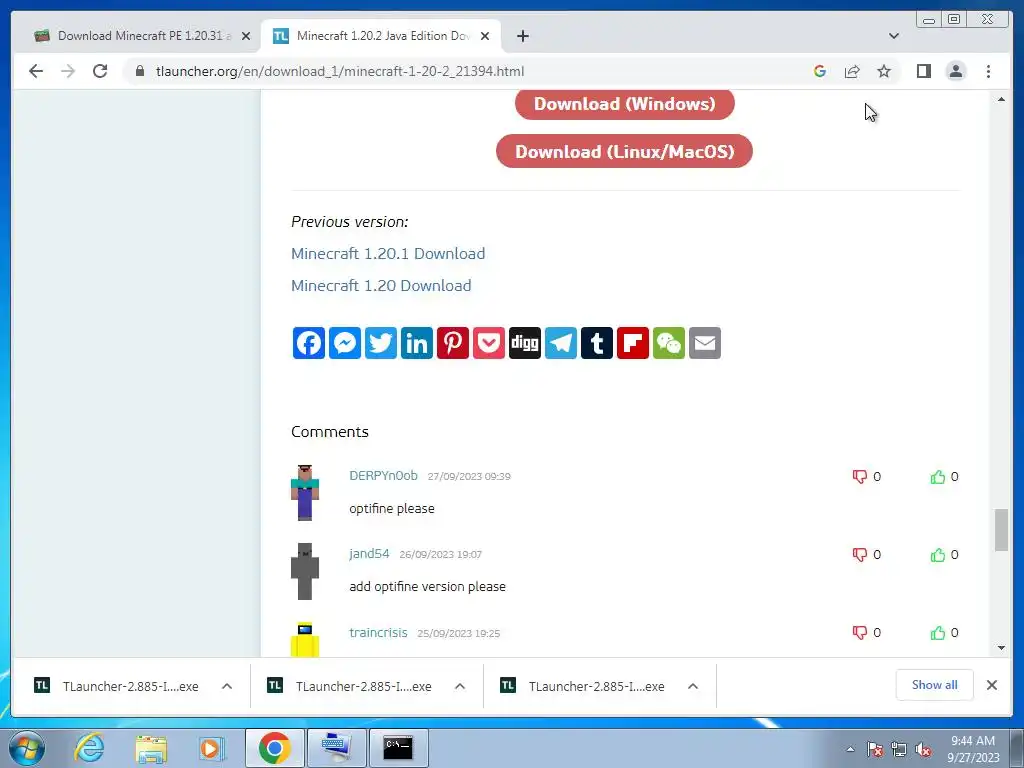Open Windows Explorer from taskbar
Viewport: 1024px width, 768px height.
pyautogui.click(x=151, y=748)
